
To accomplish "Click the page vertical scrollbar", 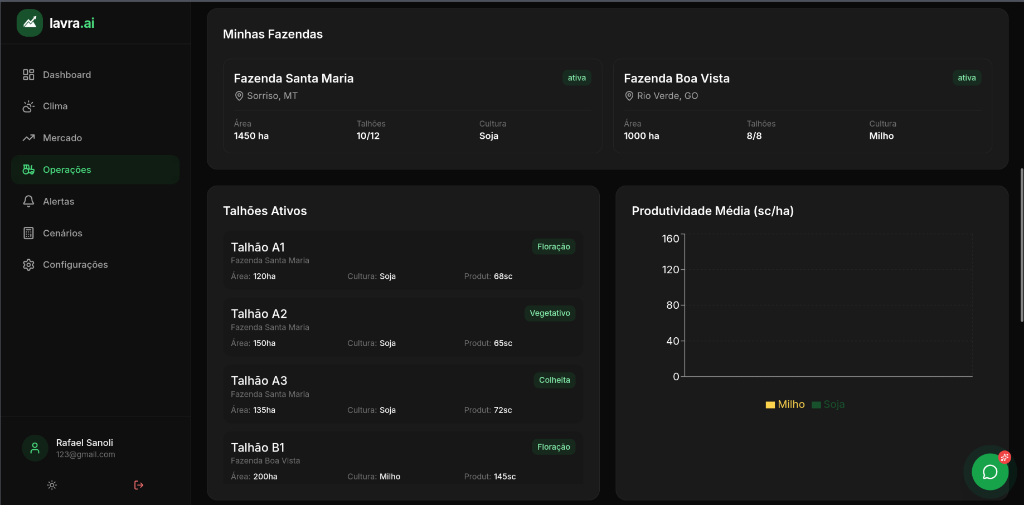I will coord(1020,245).
